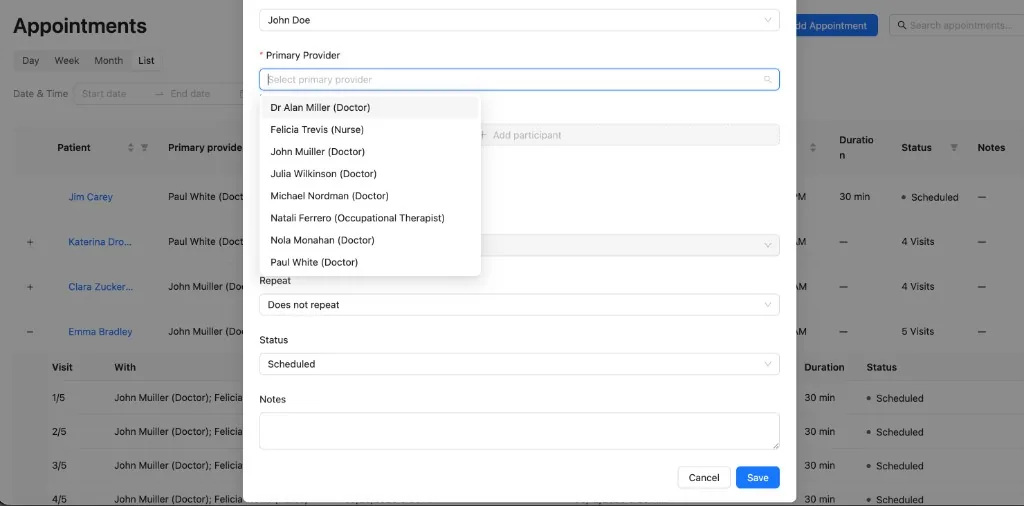This screenshot has height=506, width=1024.
Task: Save the appointment
Action: pos(758,478)
